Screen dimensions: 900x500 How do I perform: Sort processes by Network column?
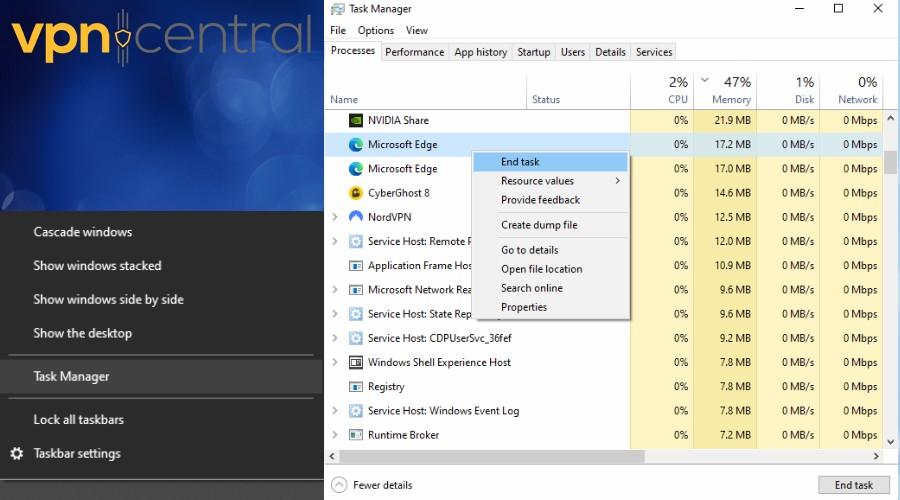click(x=851, y=91)
